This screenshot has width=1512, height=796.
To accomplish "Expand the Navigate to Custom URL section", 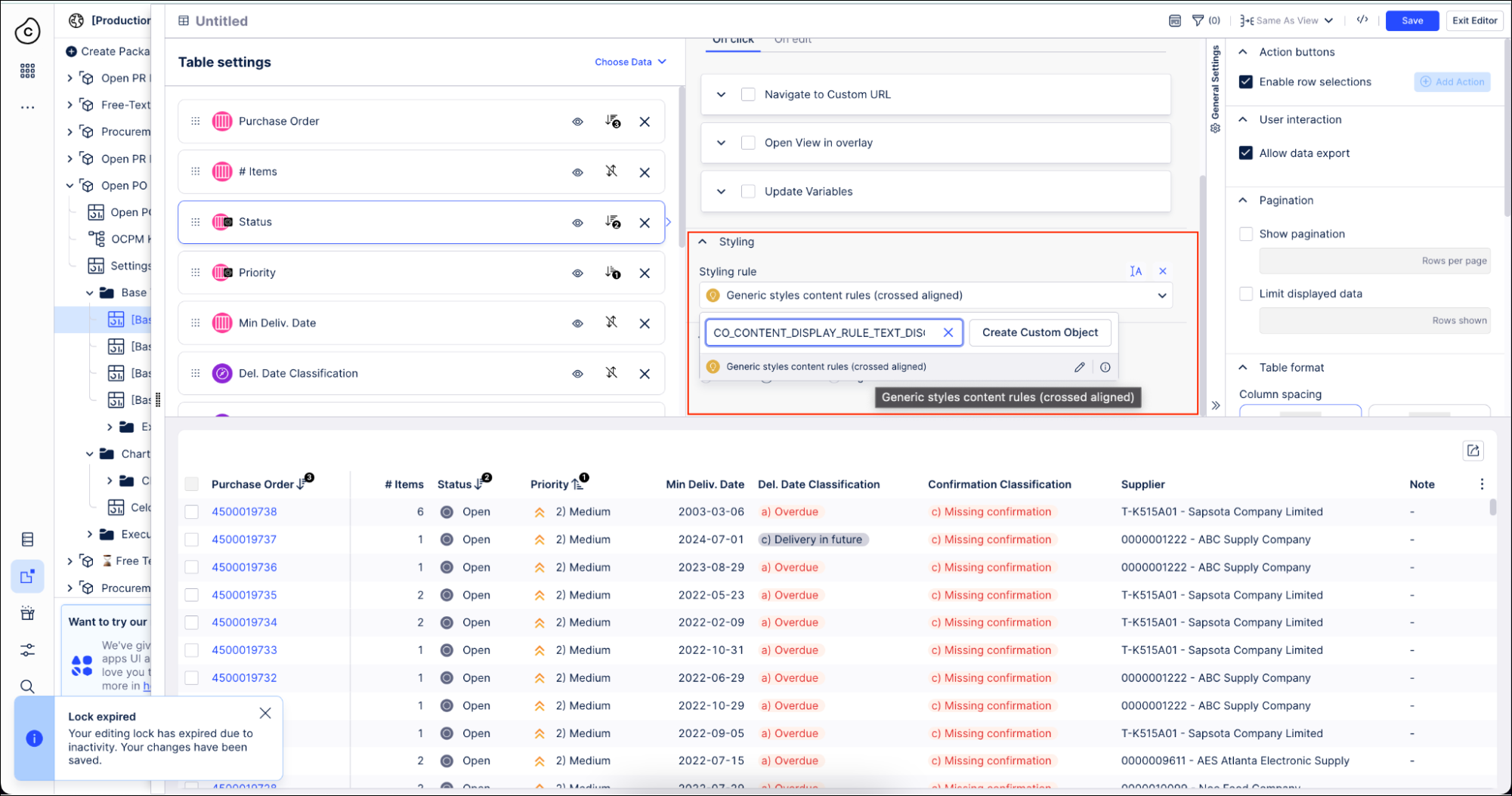I will point(722,94).
